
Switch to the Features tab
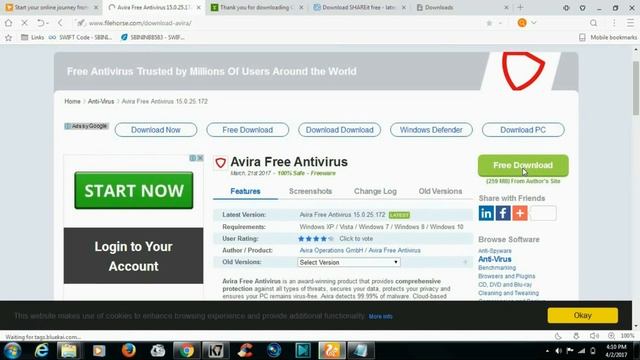click(245, 191)
